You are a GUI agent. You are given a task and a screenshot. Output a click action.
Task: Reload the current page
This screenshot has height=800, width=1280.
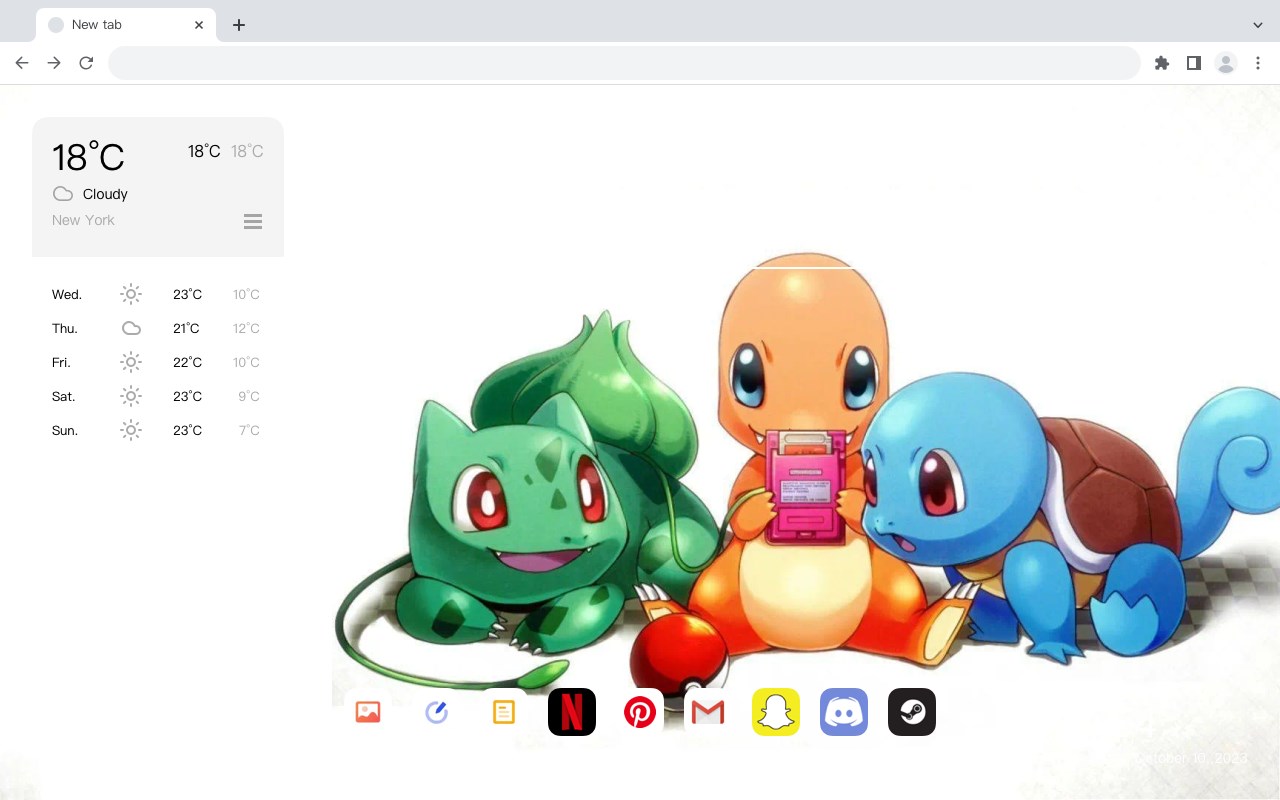point(86,63)
